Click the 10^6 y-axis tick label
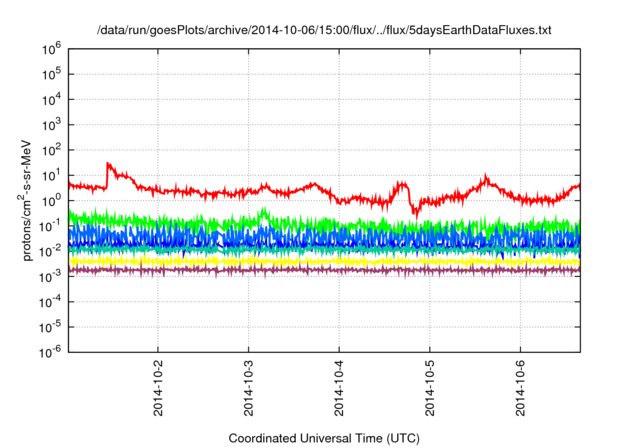The image size is (640, 448). click(x=51, y=49)
